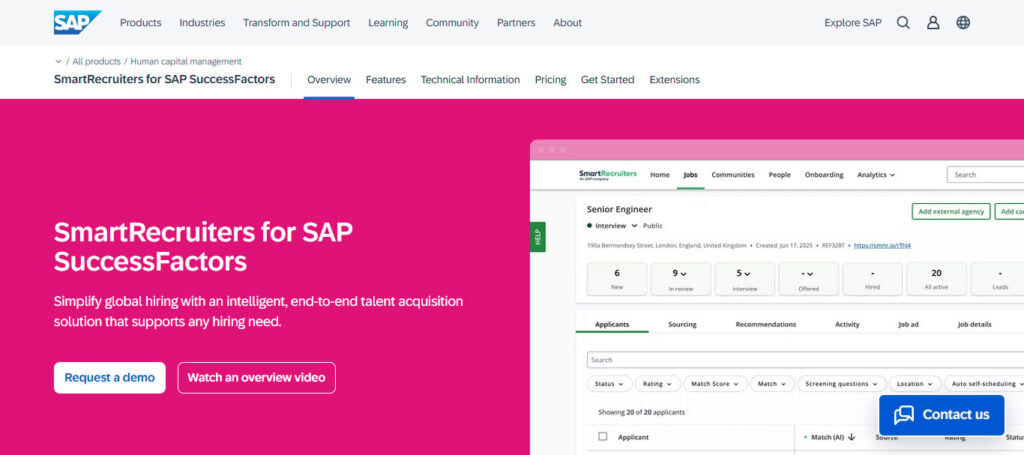Click the Human capital management breadcrumb

[x=186, y=61]
